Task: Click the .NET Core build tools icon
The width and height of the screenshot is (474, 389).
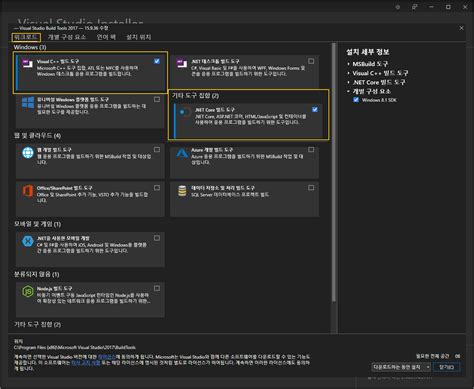Action: [x=184, y=112]
